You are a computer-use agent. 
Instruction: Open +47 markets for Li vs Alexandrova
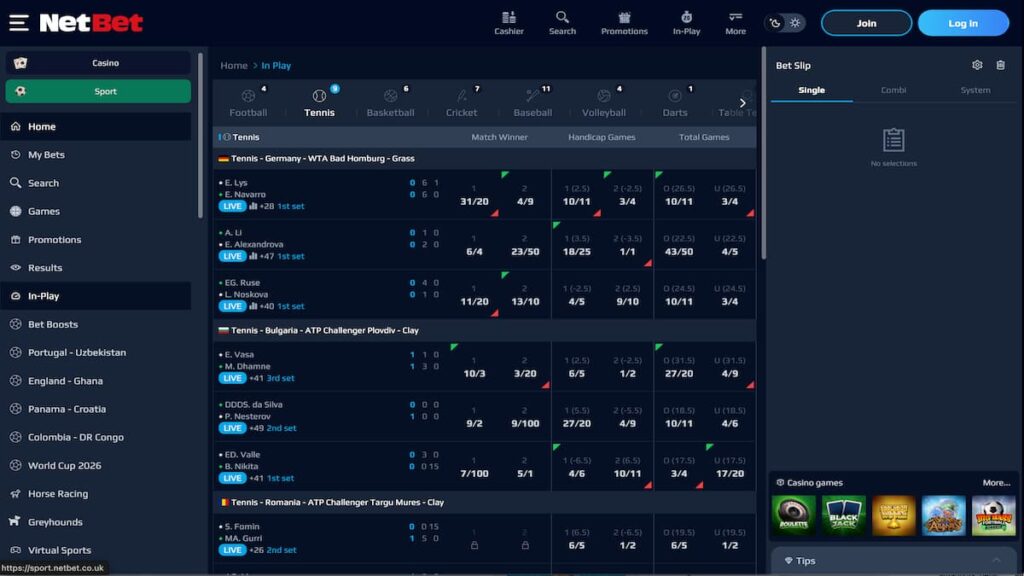click(266, 256)
